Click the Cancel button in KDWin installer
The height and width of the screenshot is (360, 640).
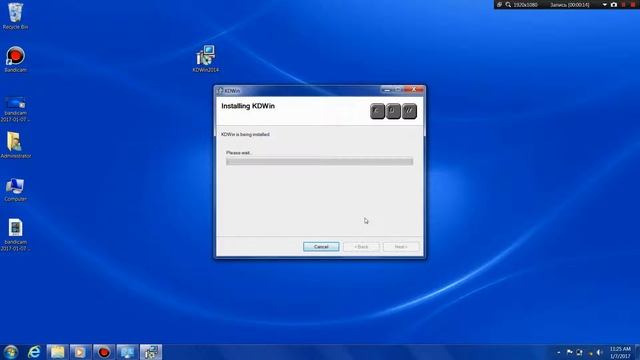[x=321, y=247]
